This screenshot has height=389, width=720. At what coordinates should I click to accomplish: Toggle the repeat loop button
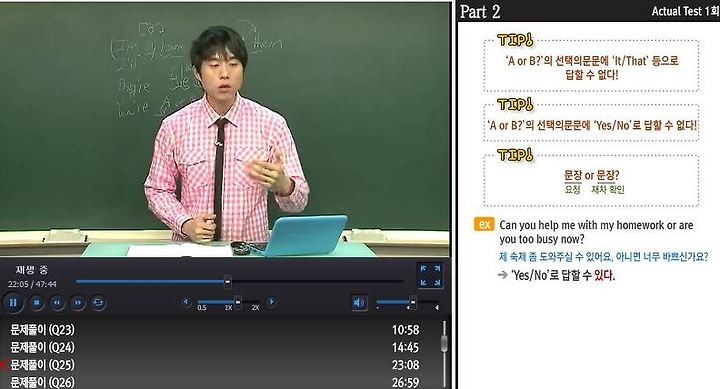click(x=98, y=303)
